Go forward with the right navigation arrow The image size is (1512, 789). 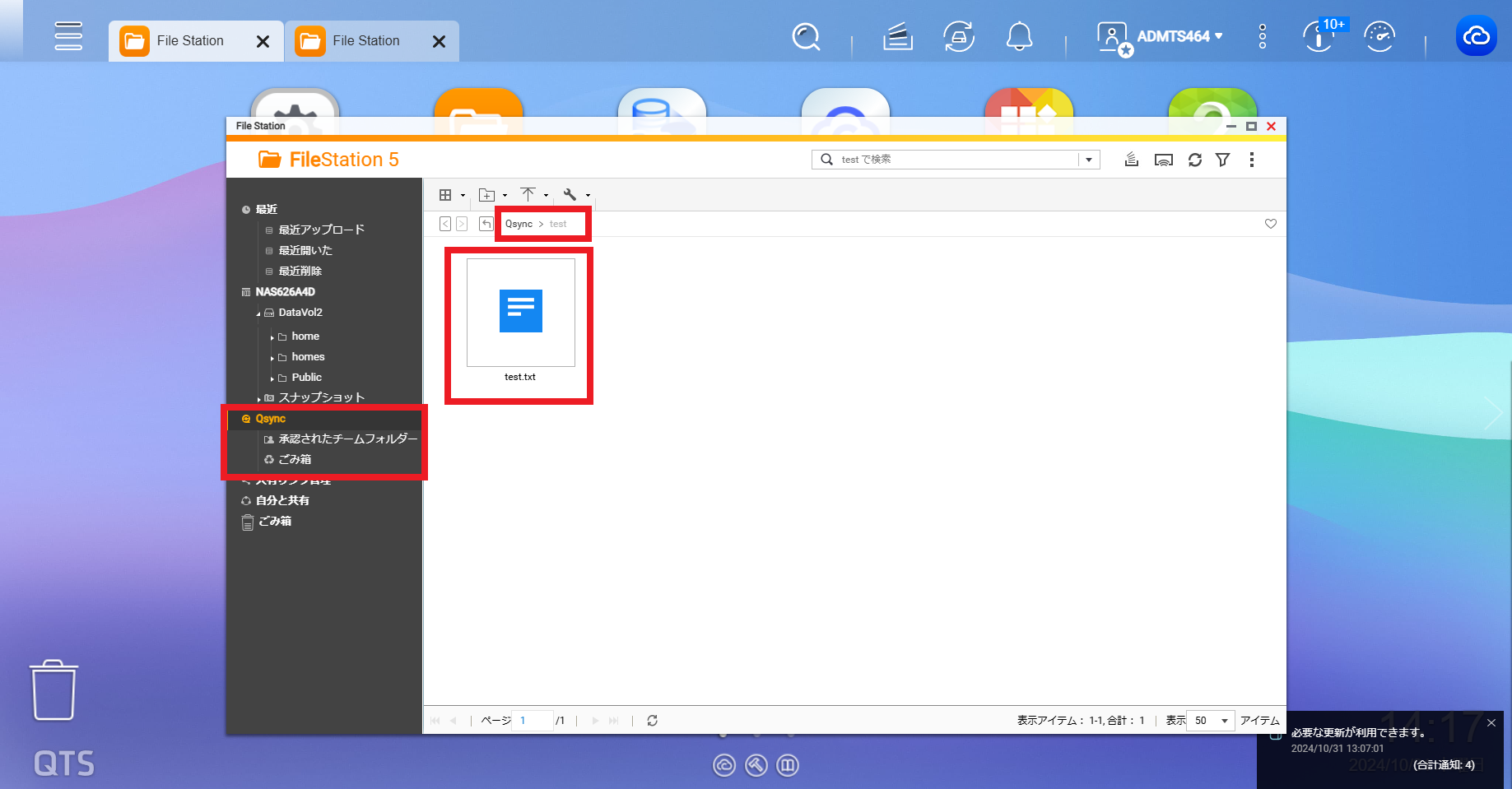coord(462,224)
